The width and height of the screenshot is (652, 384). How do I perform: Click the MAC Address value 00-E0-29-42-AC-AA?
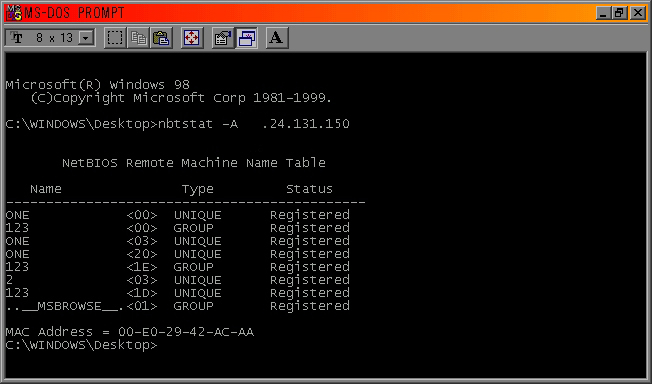(186, 332)
